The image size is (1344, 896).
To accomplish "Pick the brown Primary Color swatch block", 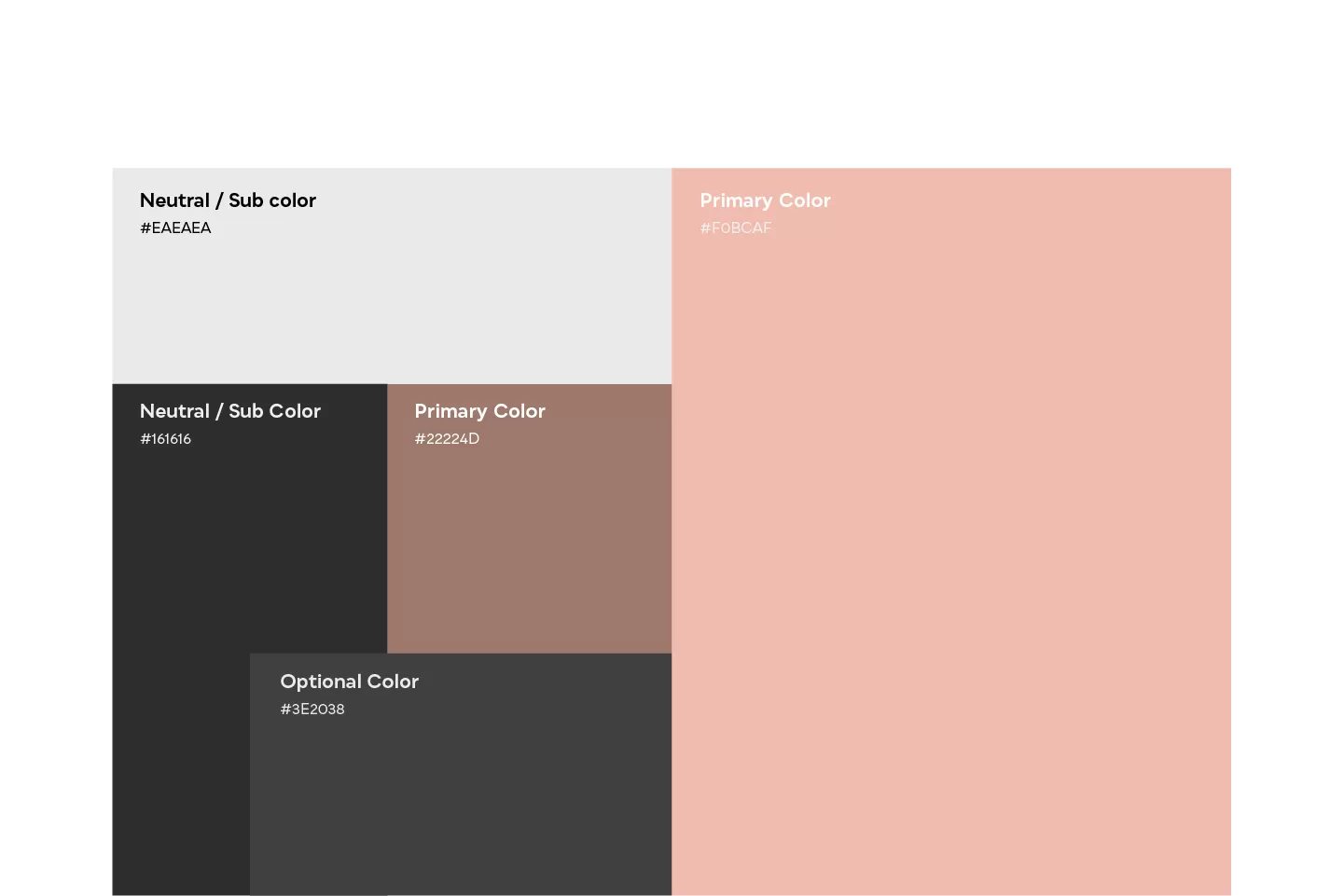I will 529,550.
